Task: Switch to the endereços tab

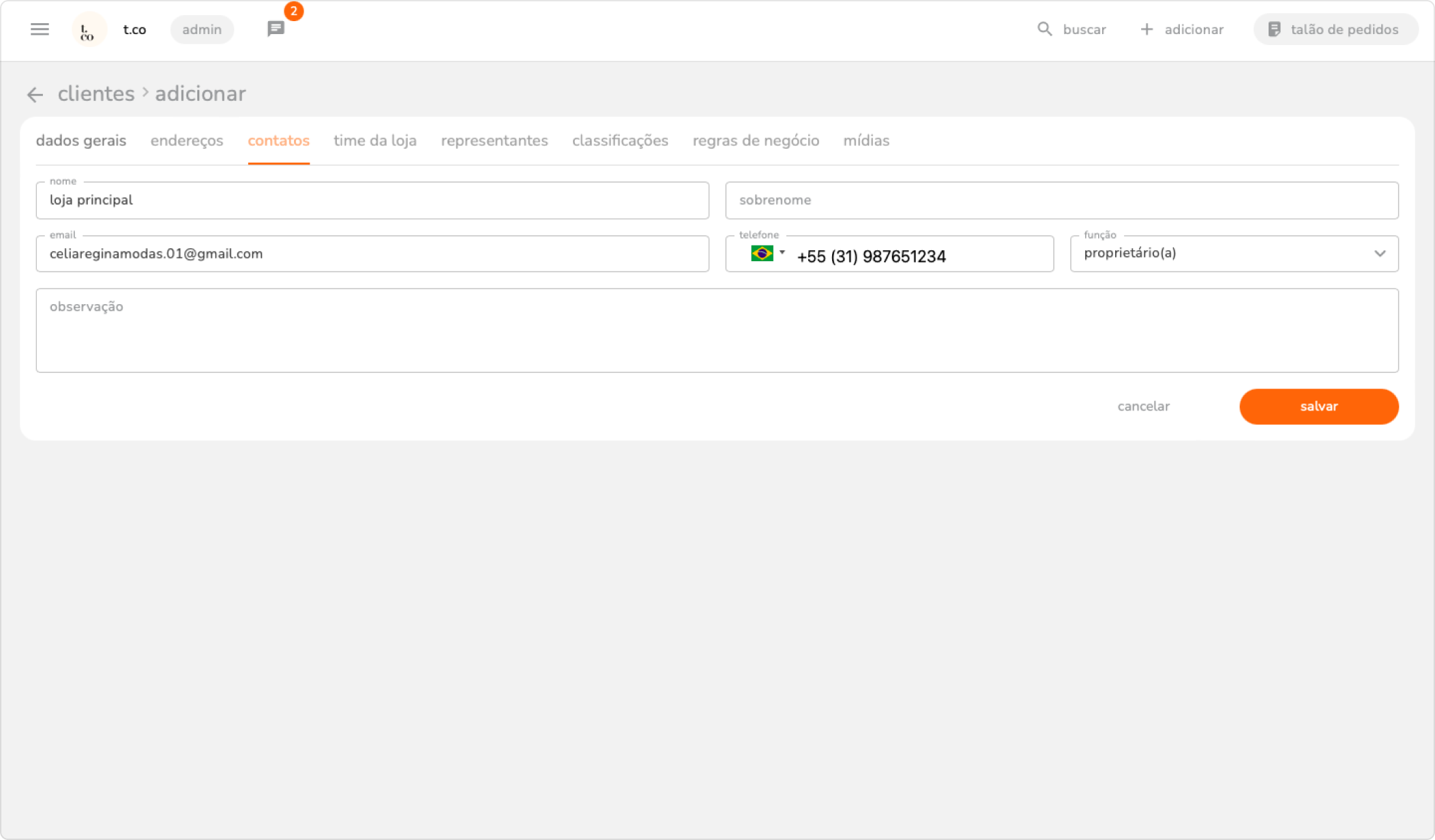Action: click(187, 140)
